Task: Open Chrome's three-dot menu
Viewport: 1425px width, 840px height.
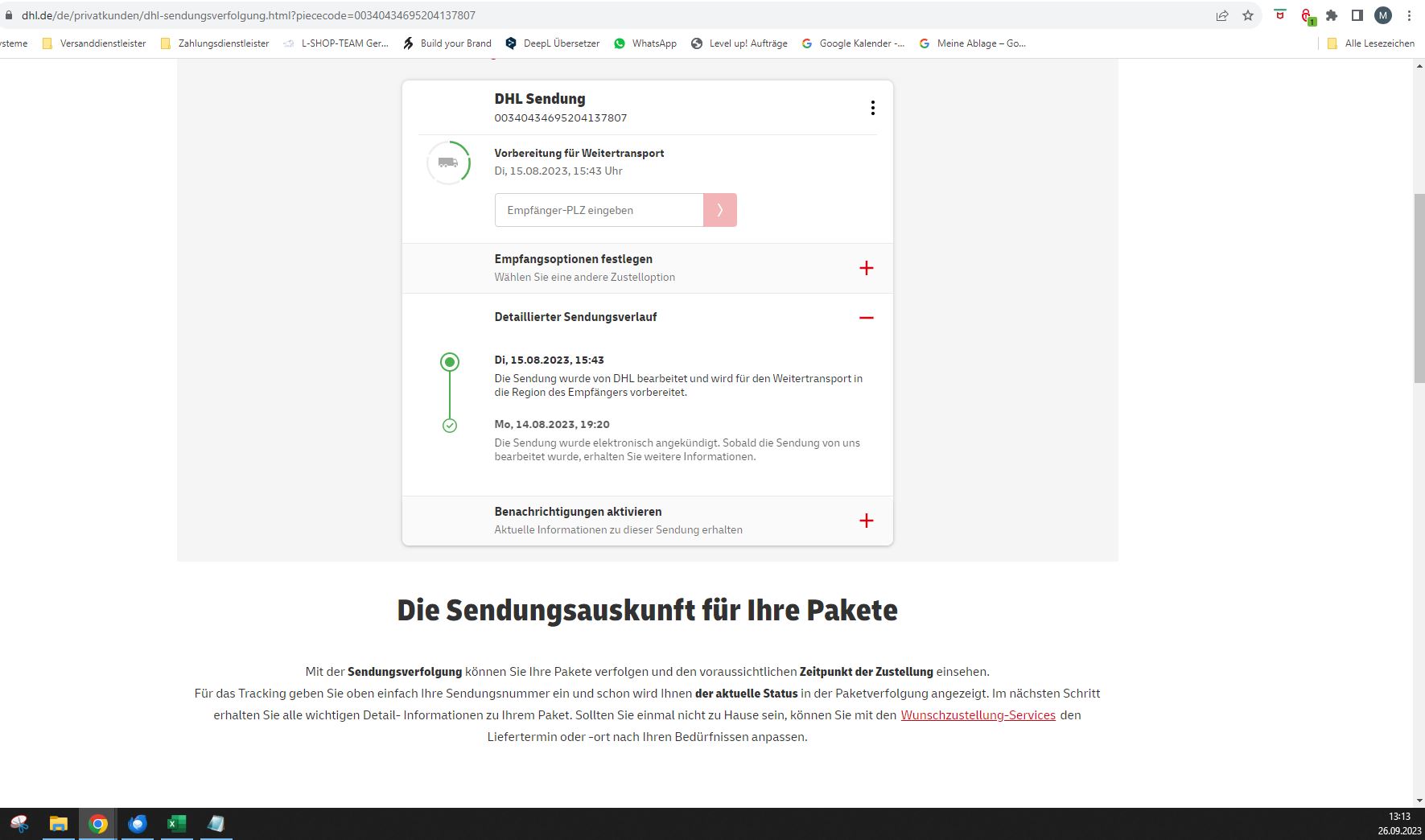Action: (x=1409, y=15)
